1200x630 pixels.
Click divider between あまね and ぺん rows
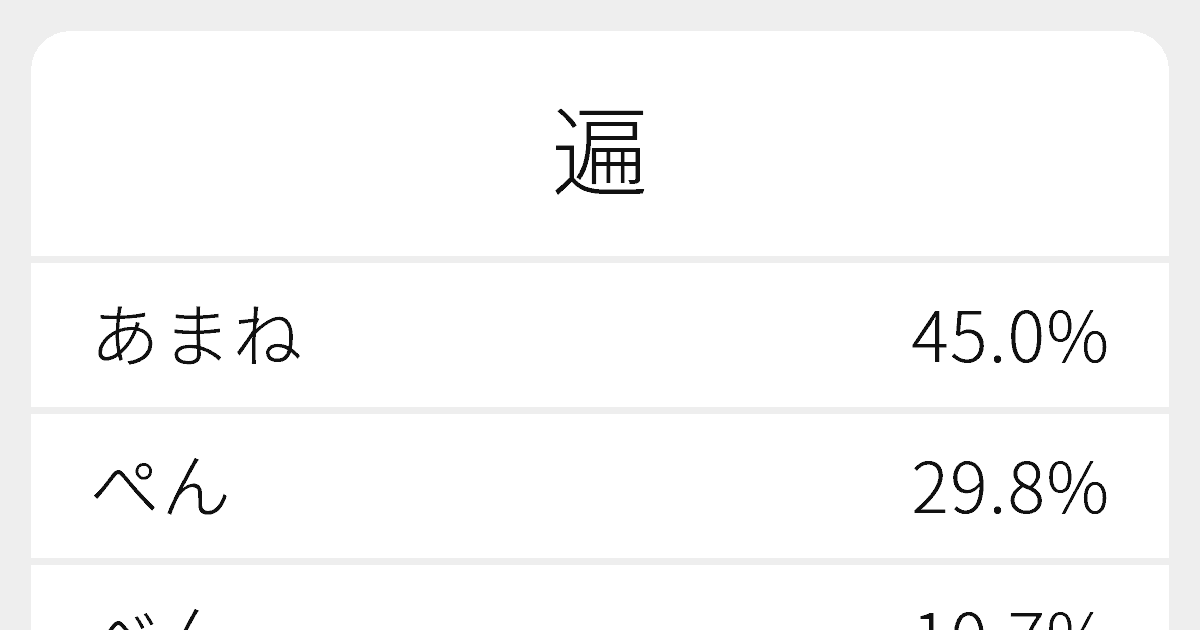[x=600, y=410]
